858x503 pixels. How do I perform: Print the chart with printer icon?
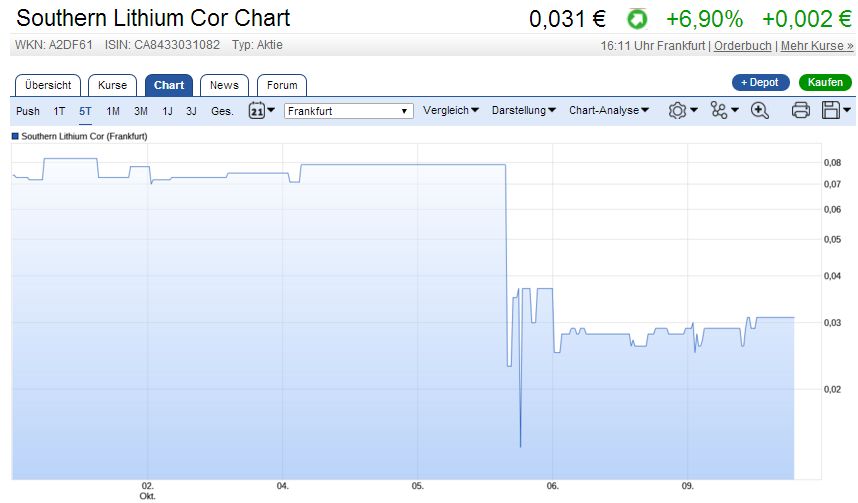pyautogui.click(x=801, y=111)
